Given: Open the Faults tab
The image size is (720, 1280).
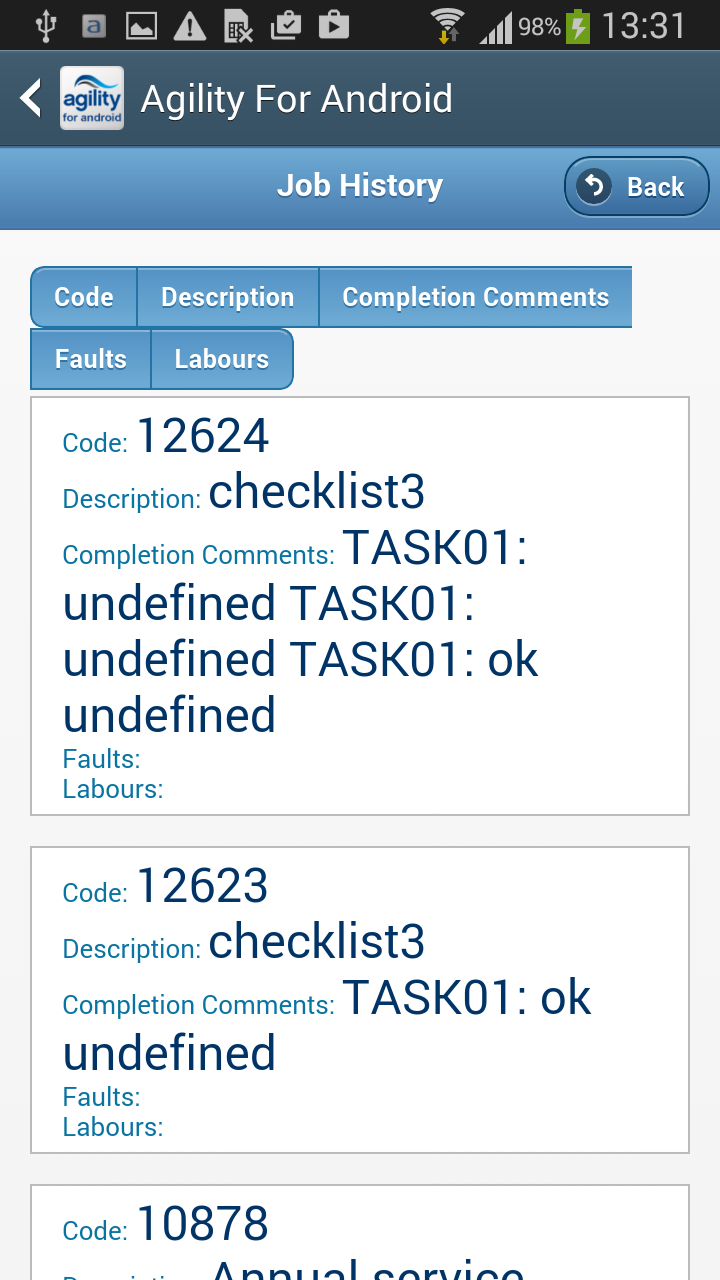Looking at the screenshot, I should [91, 359].
